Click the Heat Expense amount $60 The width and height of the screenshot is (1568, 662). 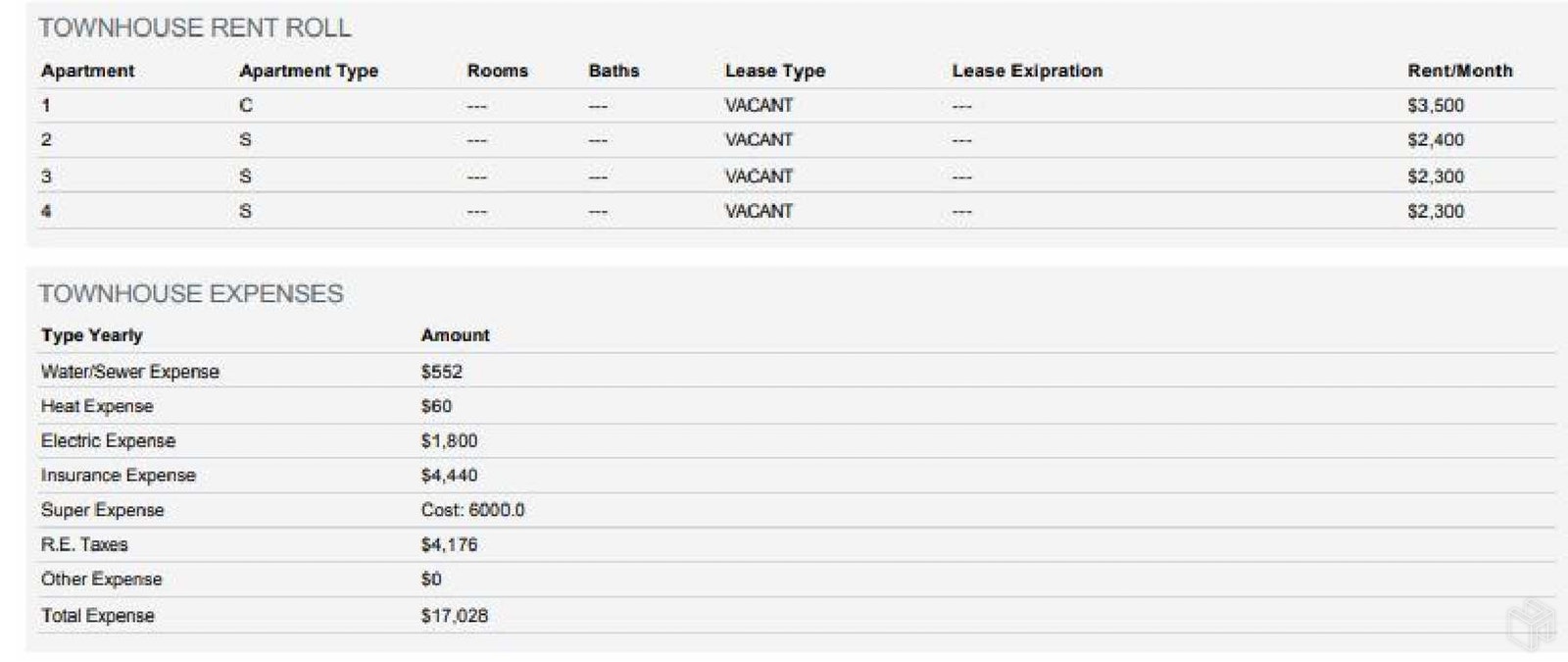(436, 406)
